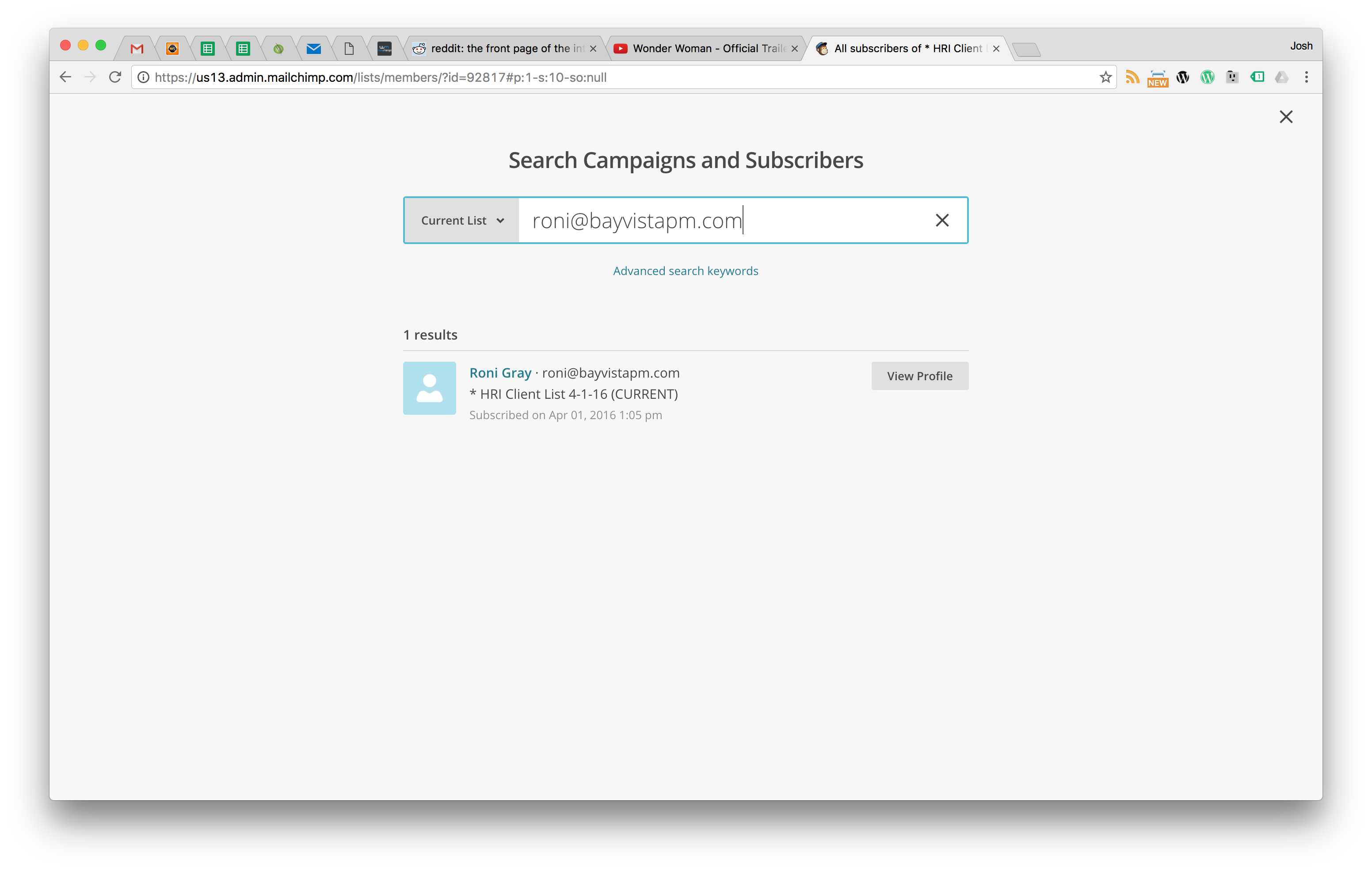Click the 1 results heading

tap(430, 335)
